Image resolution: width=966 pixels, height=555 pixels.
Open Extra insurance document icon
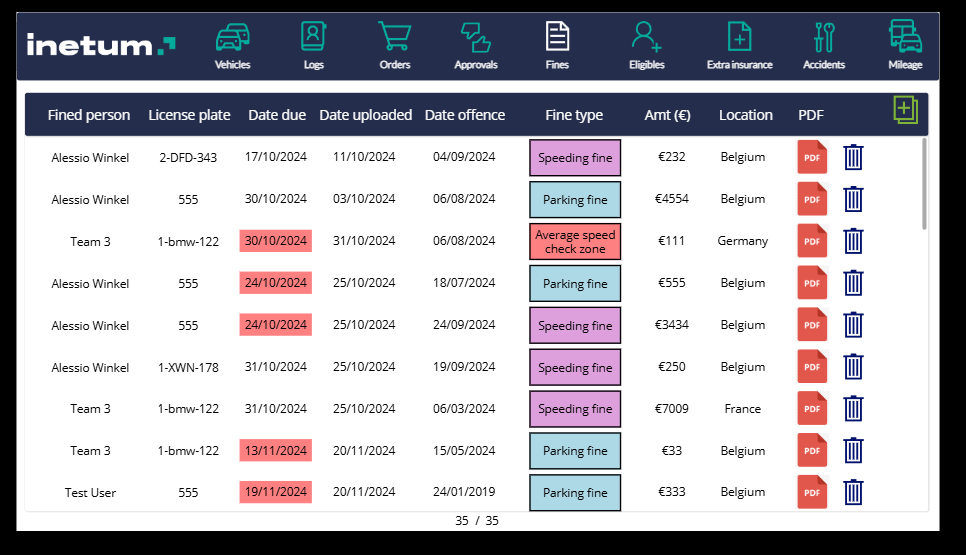pyautogui.click(x=739, y=38)
